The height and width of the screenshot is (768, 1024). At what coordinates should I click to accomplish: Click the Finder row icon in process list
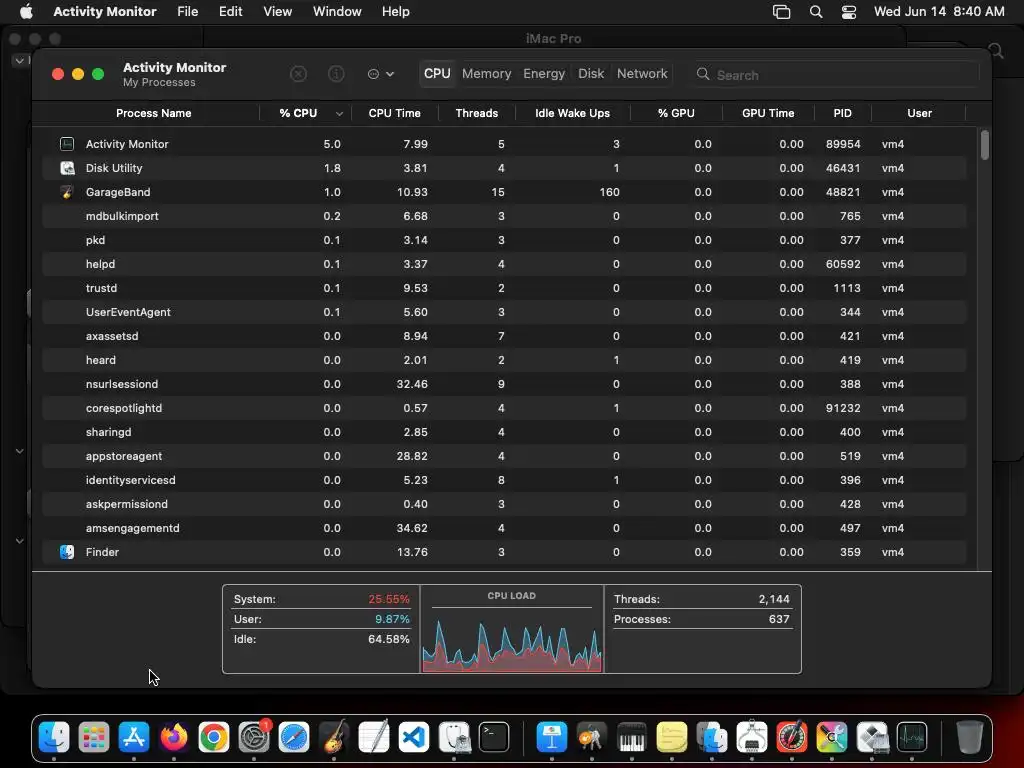pyautogui.click(x=67, y=552)
